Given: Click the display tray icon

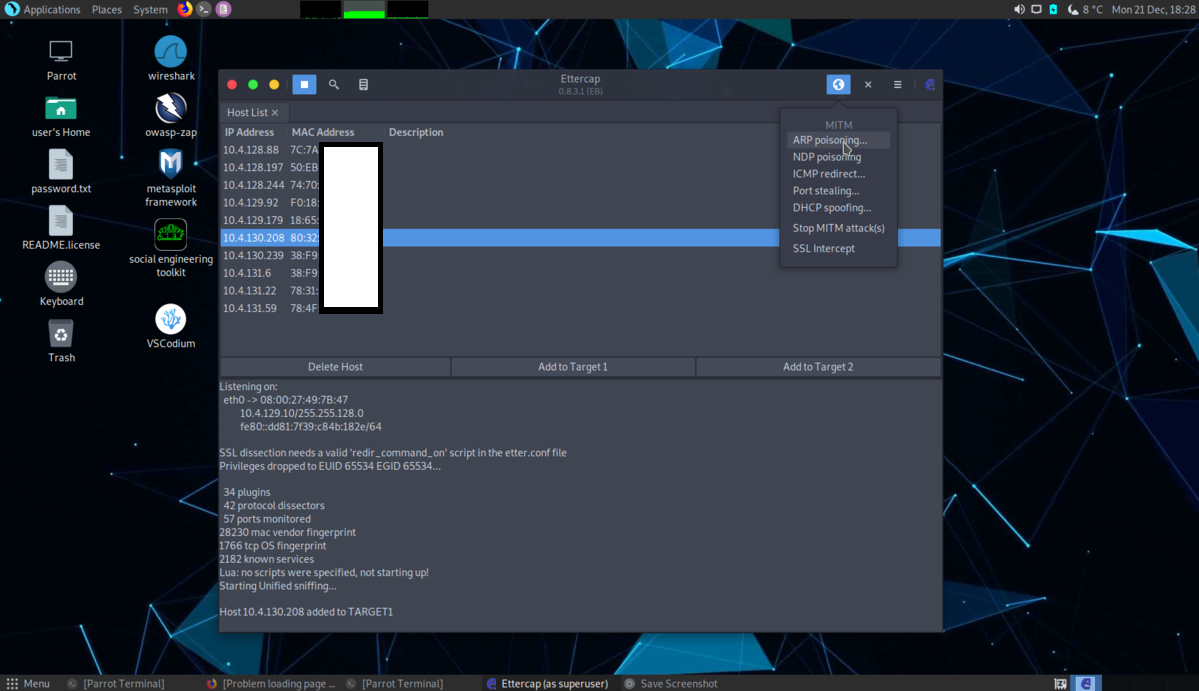Looking at the screenshot, I should pyautogui.click(x=1036, y=9).
